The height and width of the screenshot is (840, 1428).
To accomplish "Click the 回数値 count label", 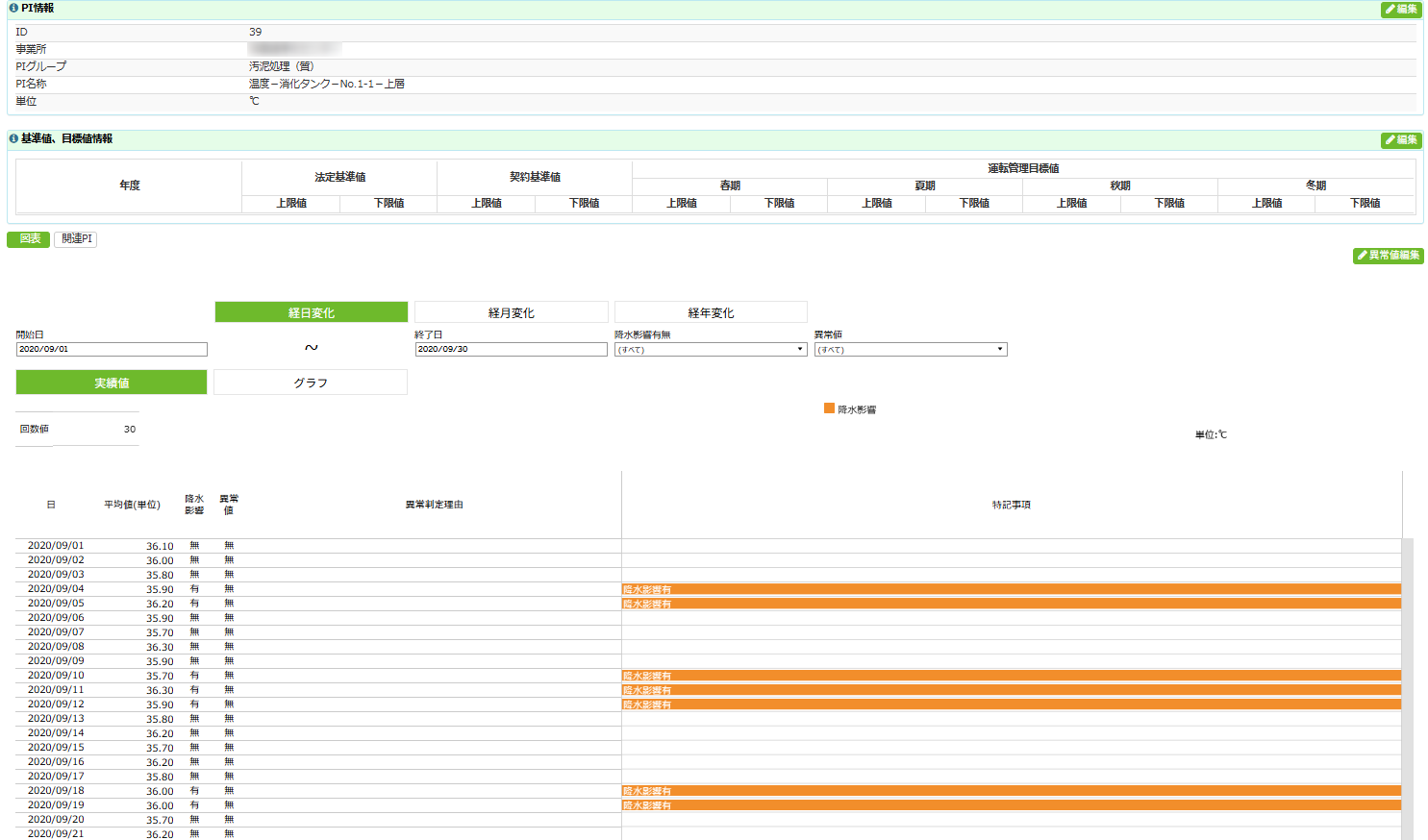I will tap(34, 429).
